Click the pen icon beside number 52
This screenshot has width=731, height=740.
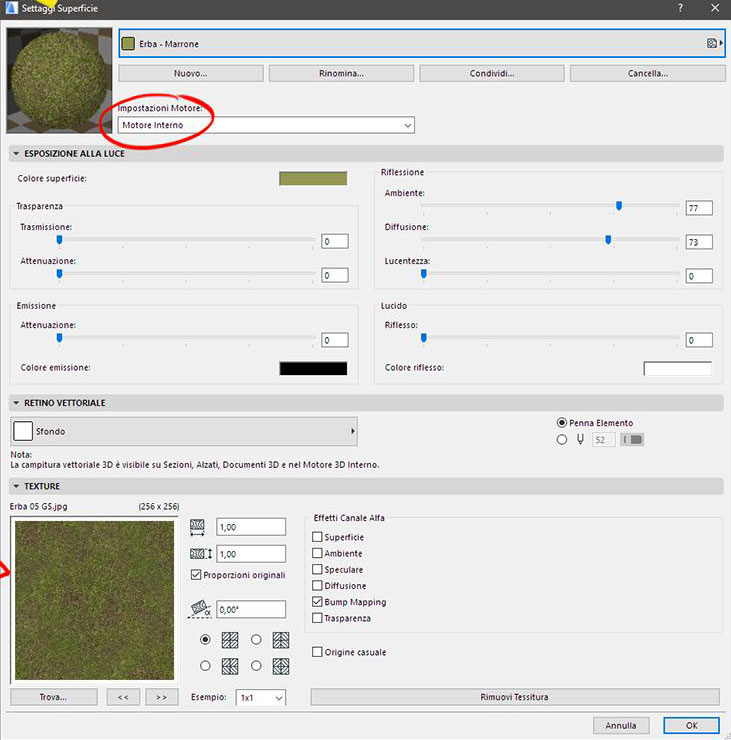point(578,439)
